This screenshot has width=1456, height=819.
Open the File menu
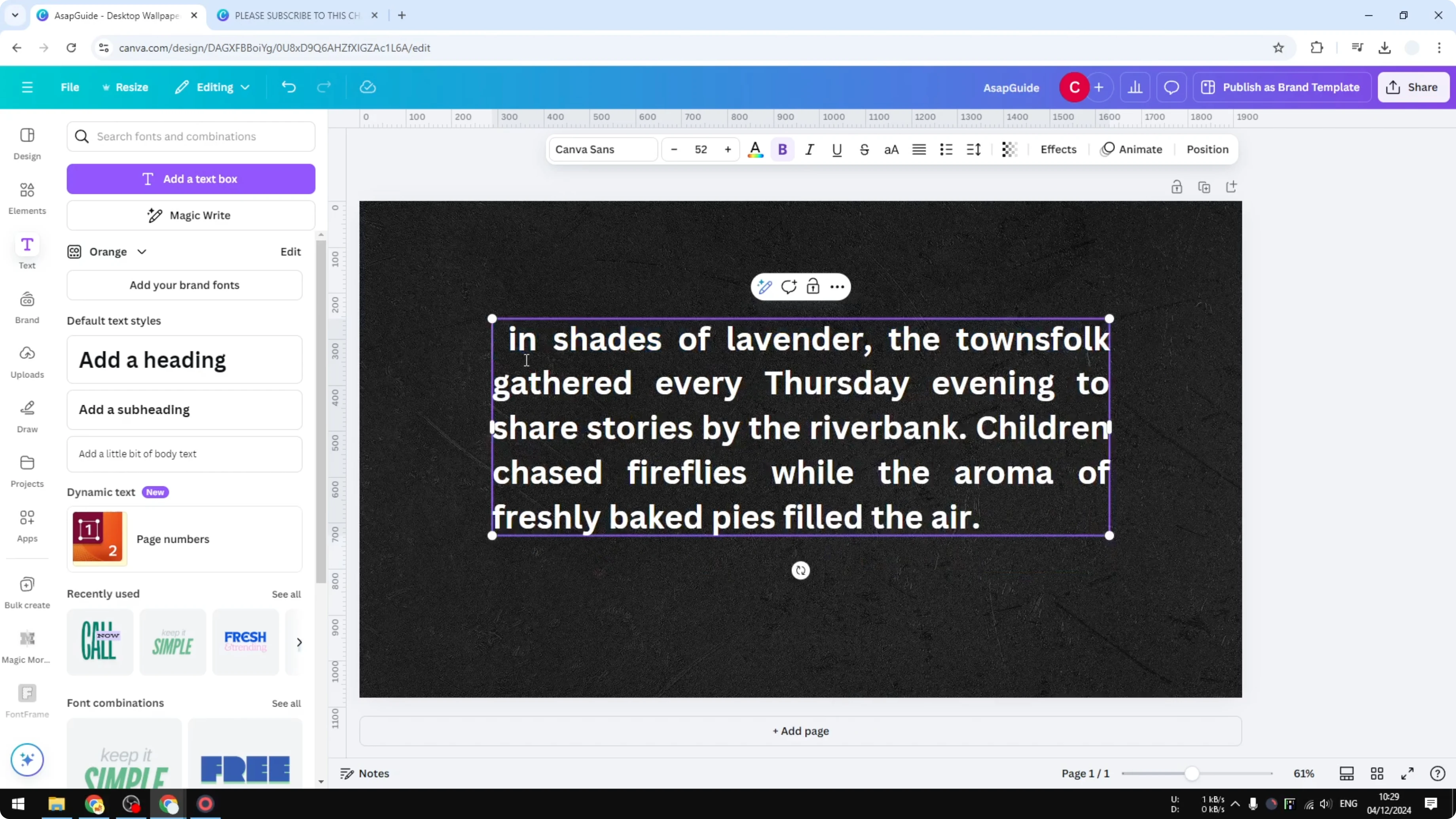(x=70, y=87)
